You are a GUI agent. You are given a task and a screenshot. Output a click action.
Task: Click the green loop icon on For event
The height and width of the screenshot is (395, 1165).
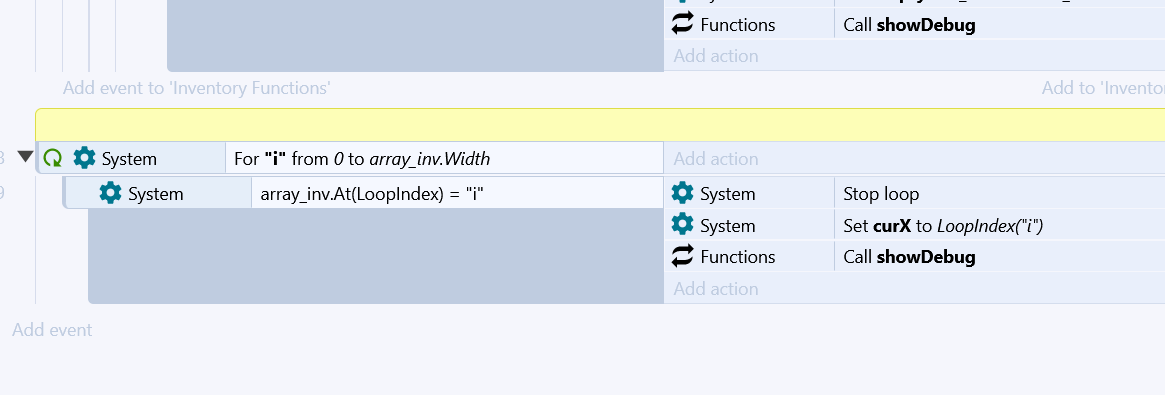(53, 158)
